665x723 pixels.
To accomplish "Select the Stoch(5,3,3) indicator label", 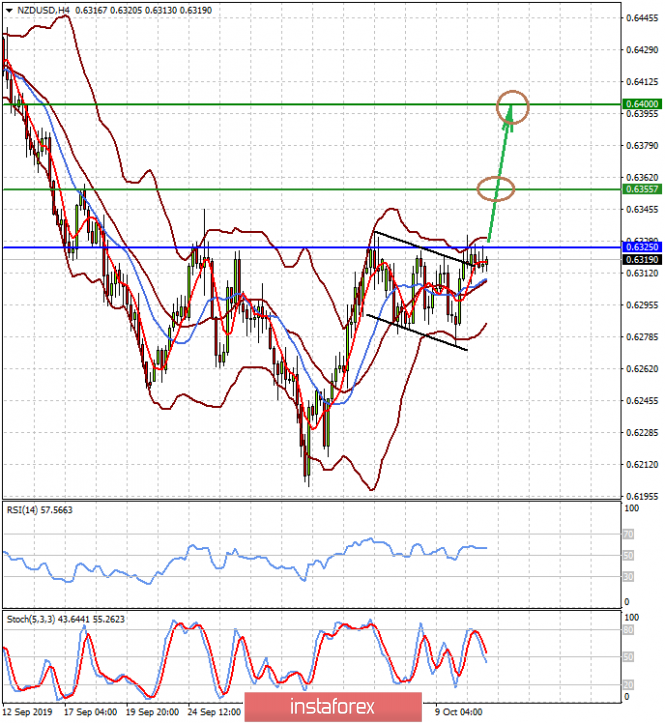I will click(x=65, y=619).
